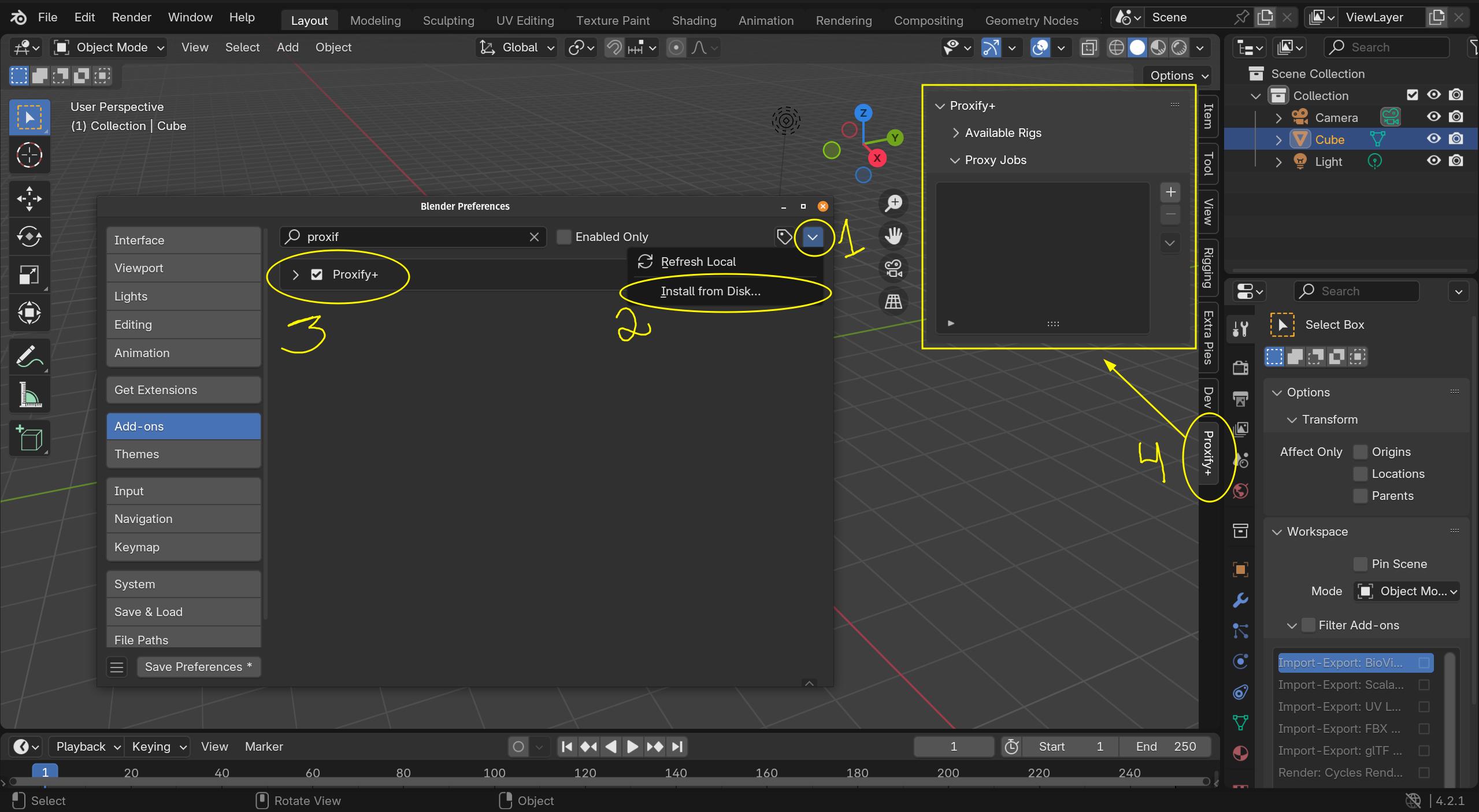Play animation in timeline
This screenshot has height=812, width=1479.
(x=632, y=747)
